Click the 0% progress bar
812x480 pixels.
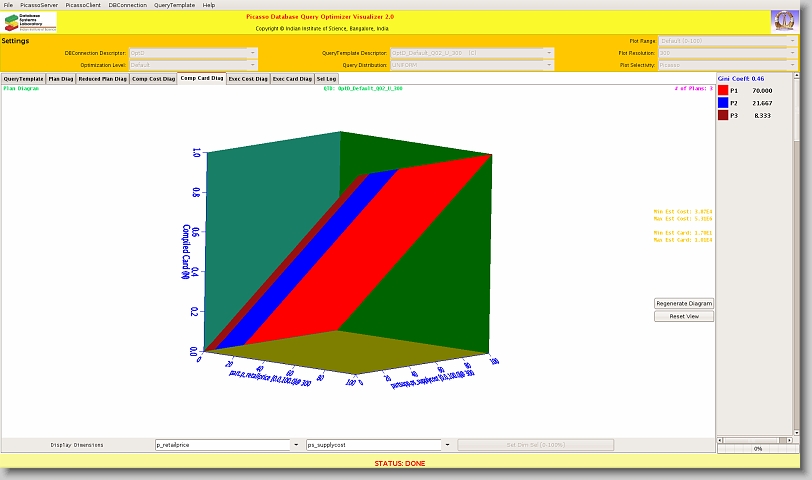click(757, 449)
